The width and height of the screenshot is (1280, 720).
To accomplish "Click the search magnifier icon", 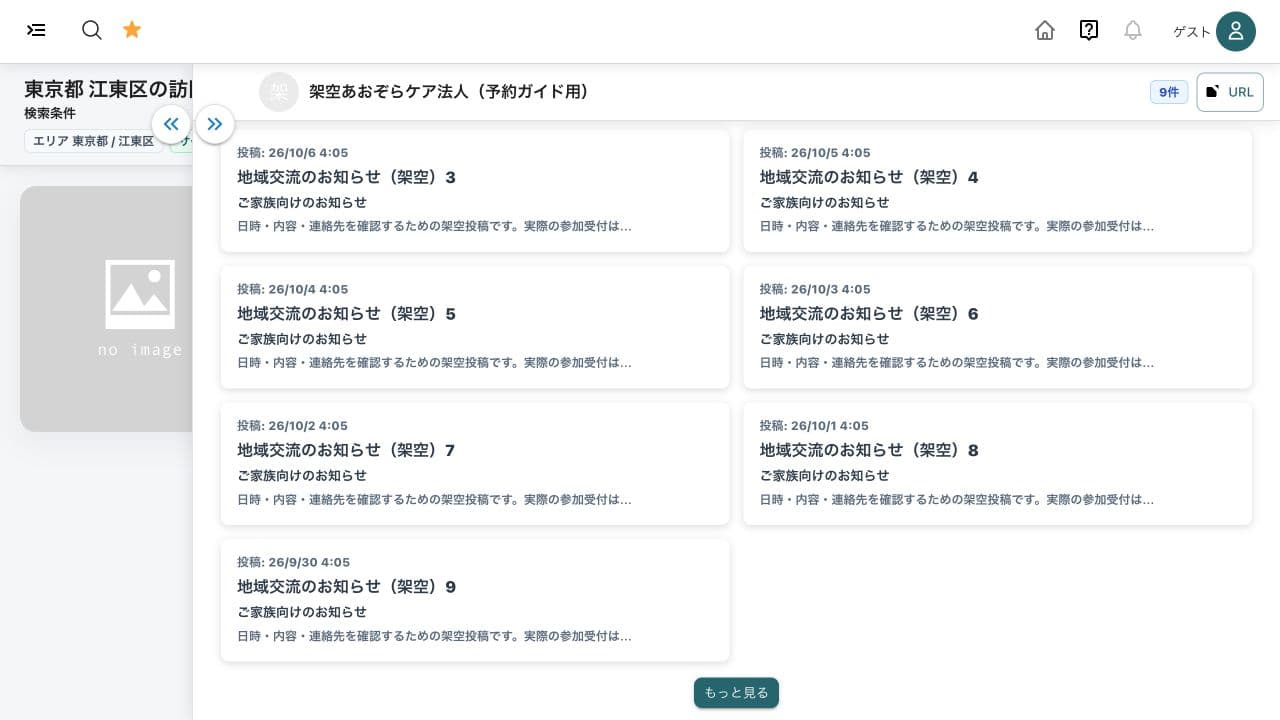I will [x=92, y=30].
